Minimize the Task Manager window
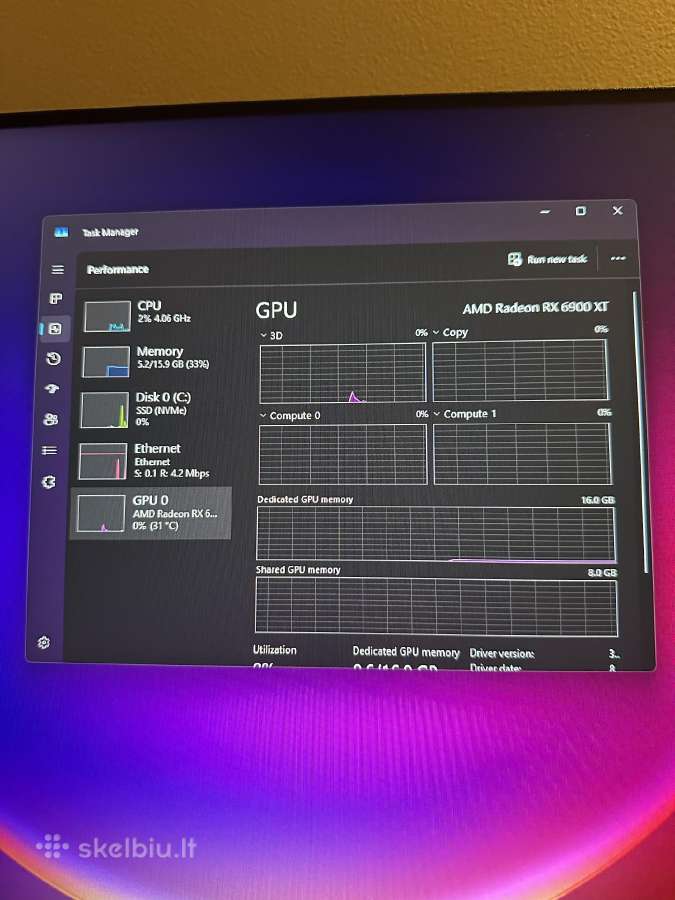Screen dimensions: 675x900 coord(545,212)
